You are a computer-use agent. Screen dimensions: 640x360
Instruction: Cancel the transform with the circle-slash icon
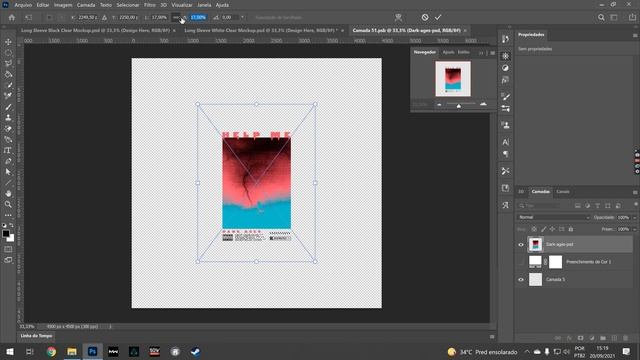coord(425,17)
